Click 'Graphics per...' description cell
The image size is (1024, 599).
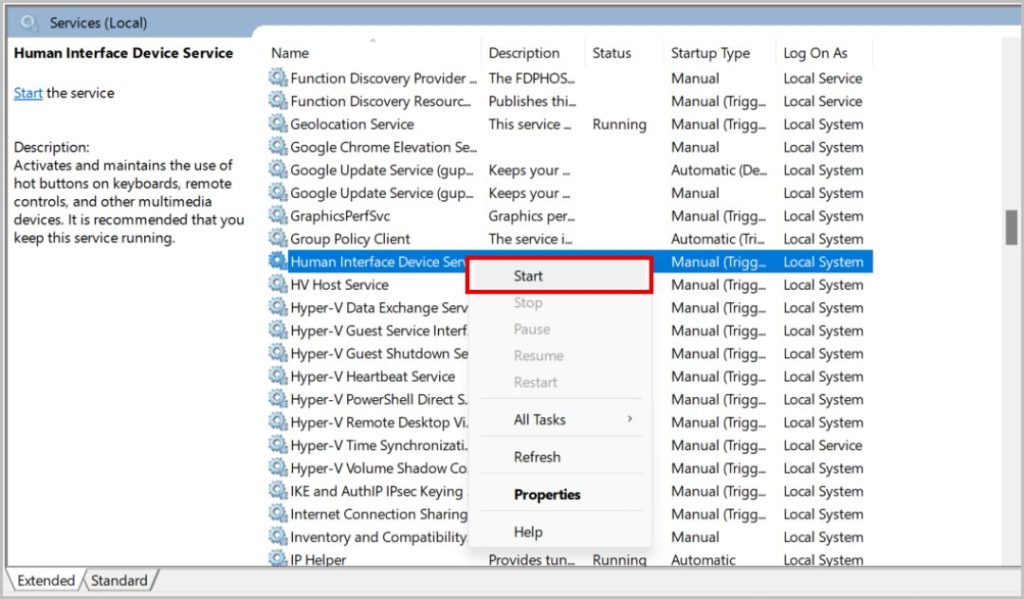click(x=532, y=216)
